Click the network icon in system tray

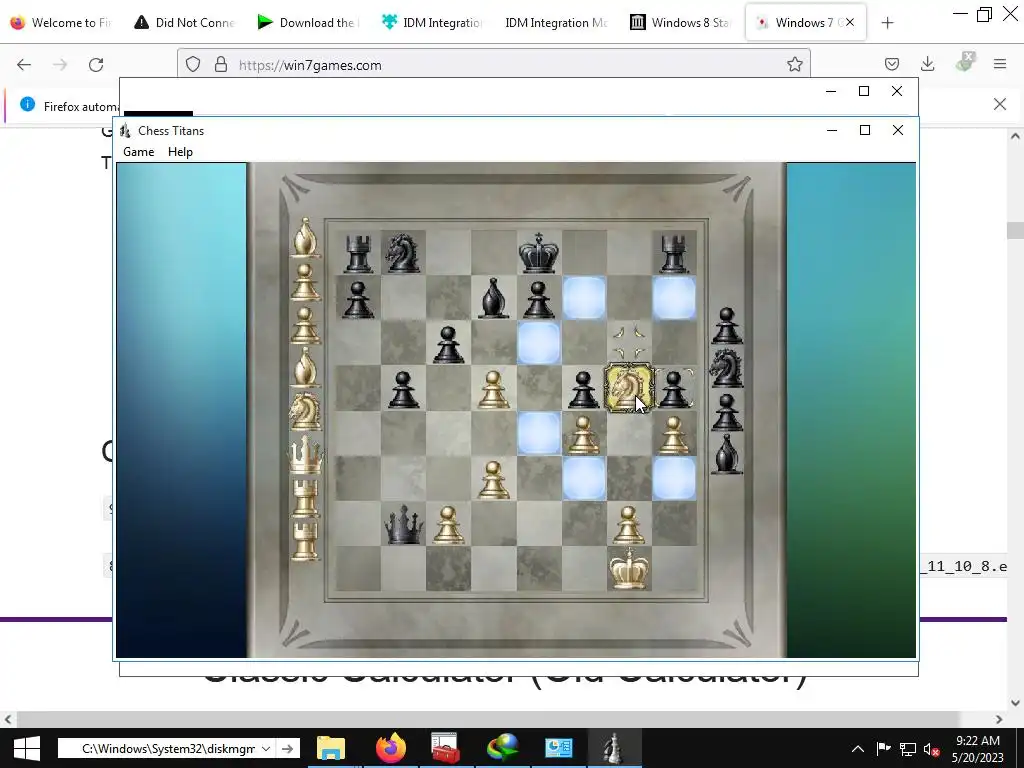(x=907, y=749)
